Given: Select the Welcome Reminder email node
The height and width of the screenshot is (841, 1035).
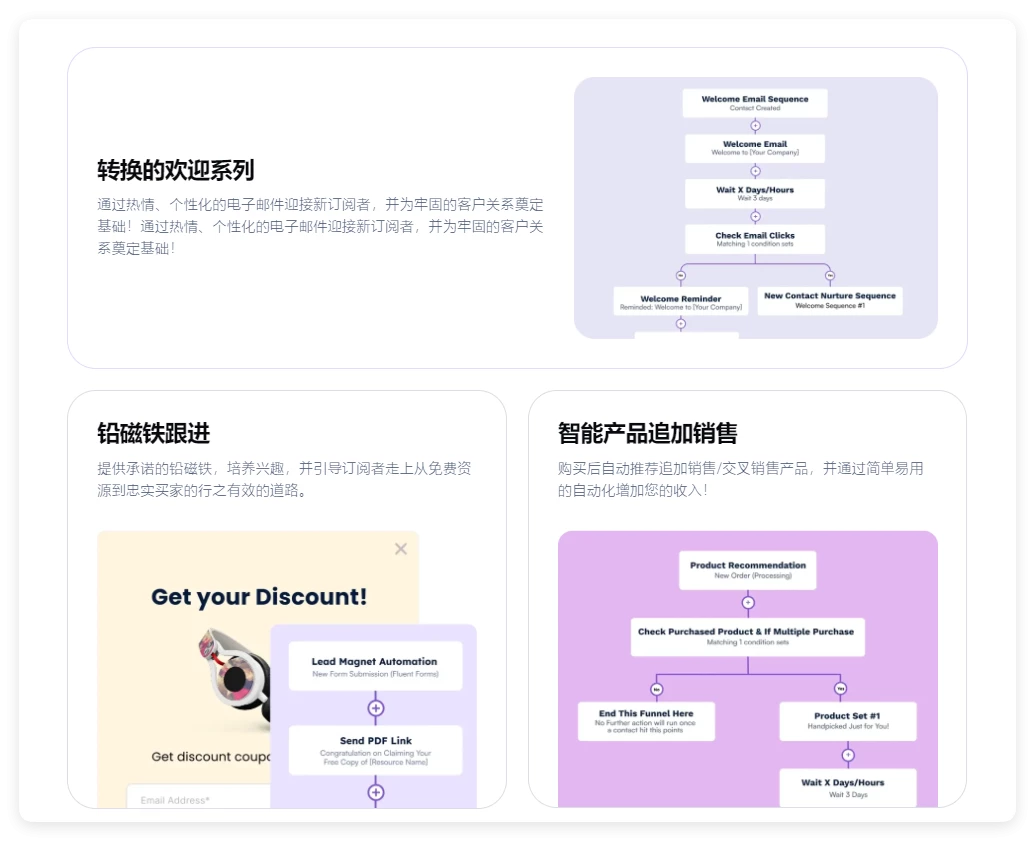Looking at the screenshot, I should tap(680, 302).
